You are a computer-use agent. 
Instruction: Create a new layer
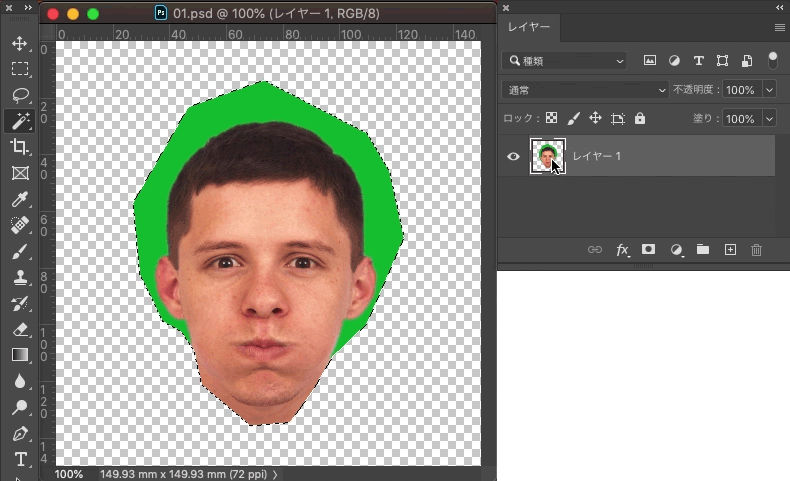[730, 250]
